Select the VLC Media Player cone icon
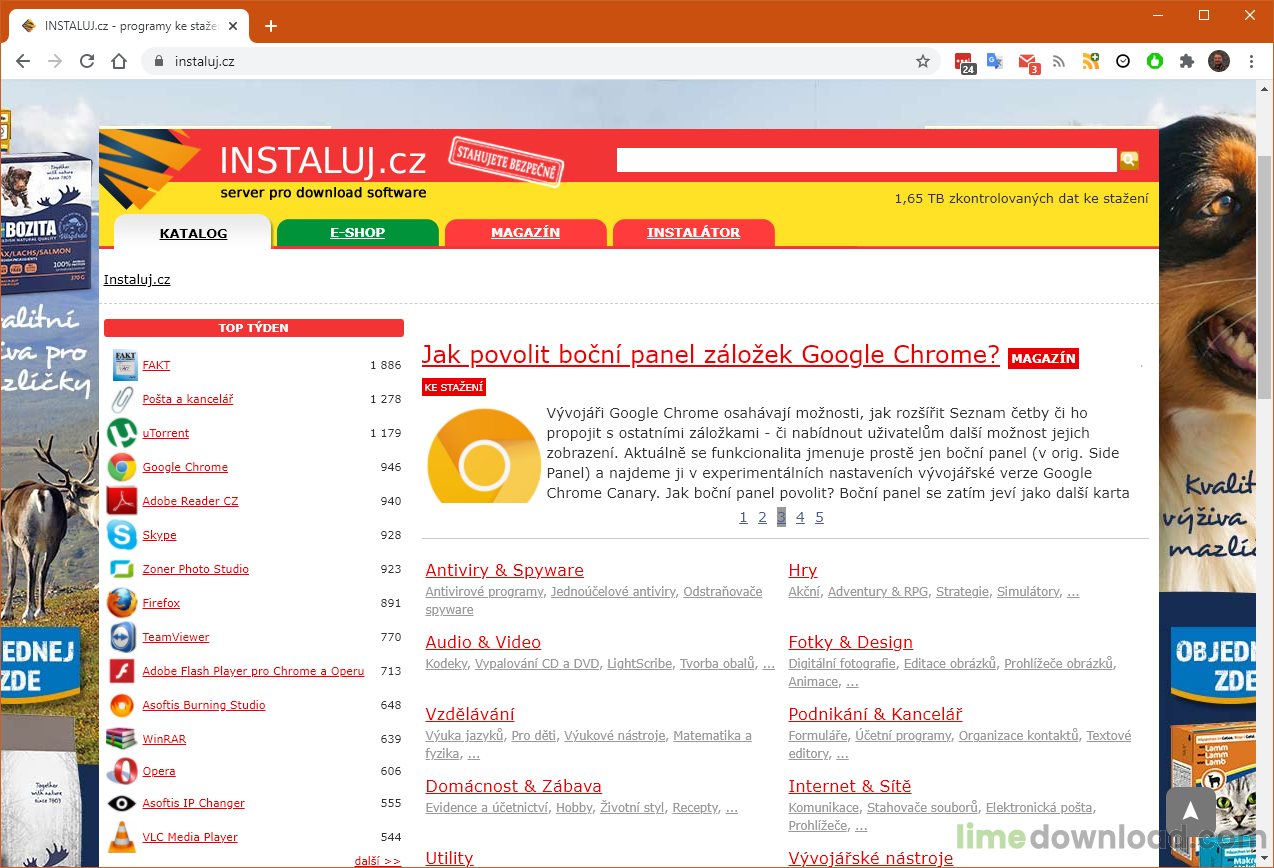This screenshot has width=1274, height=868. point(122,837)
